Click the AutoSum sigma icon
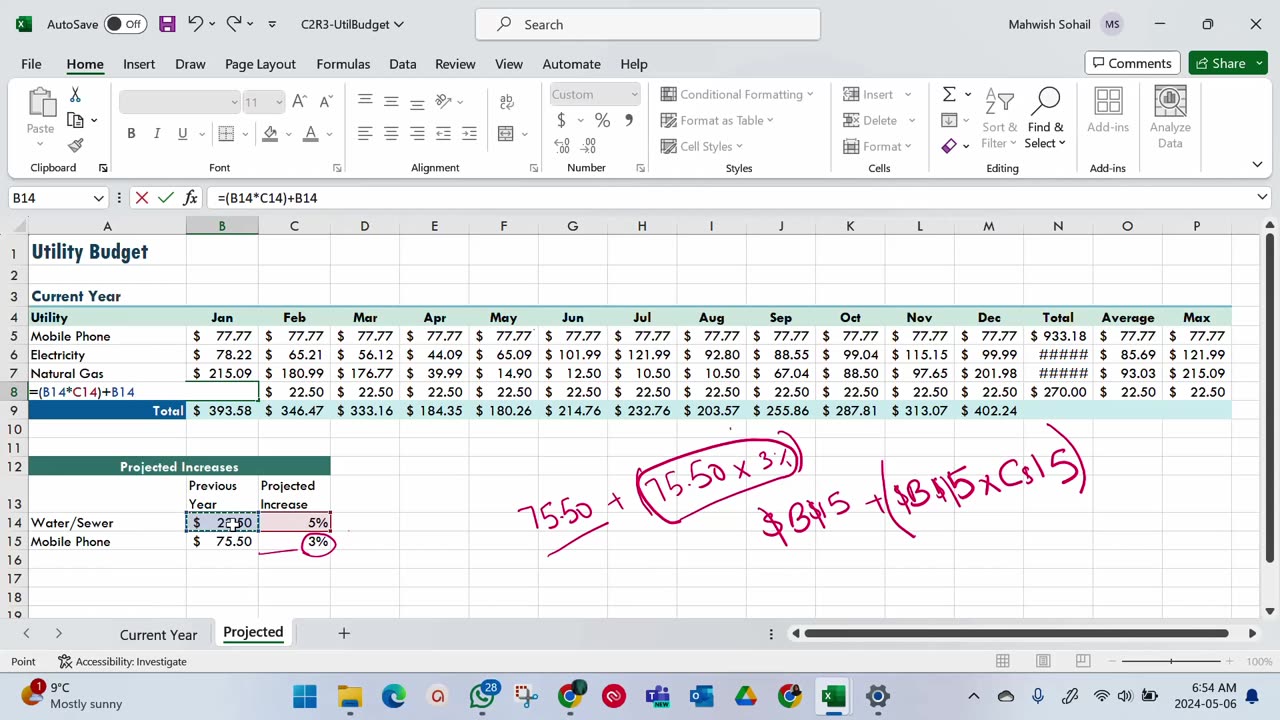1280x720 pixels. (x=949, y=94)
